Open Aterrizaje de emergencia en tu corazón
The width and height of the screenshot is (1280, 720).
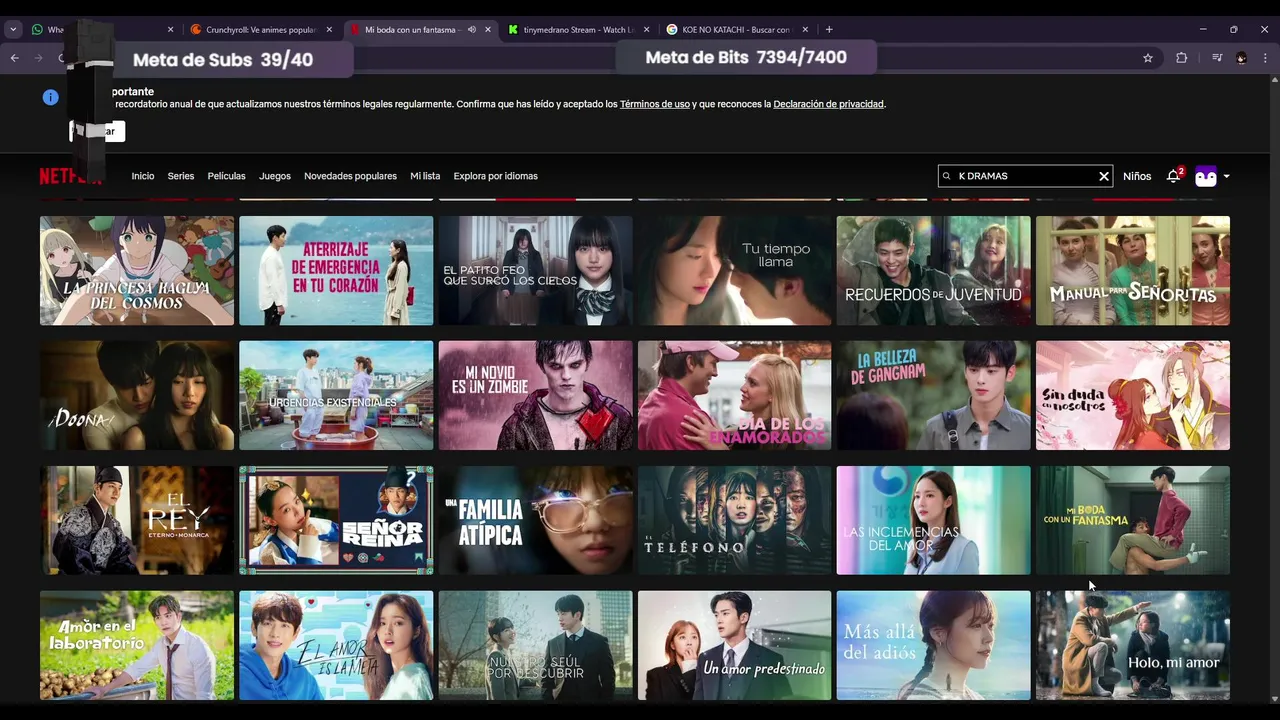336,271
